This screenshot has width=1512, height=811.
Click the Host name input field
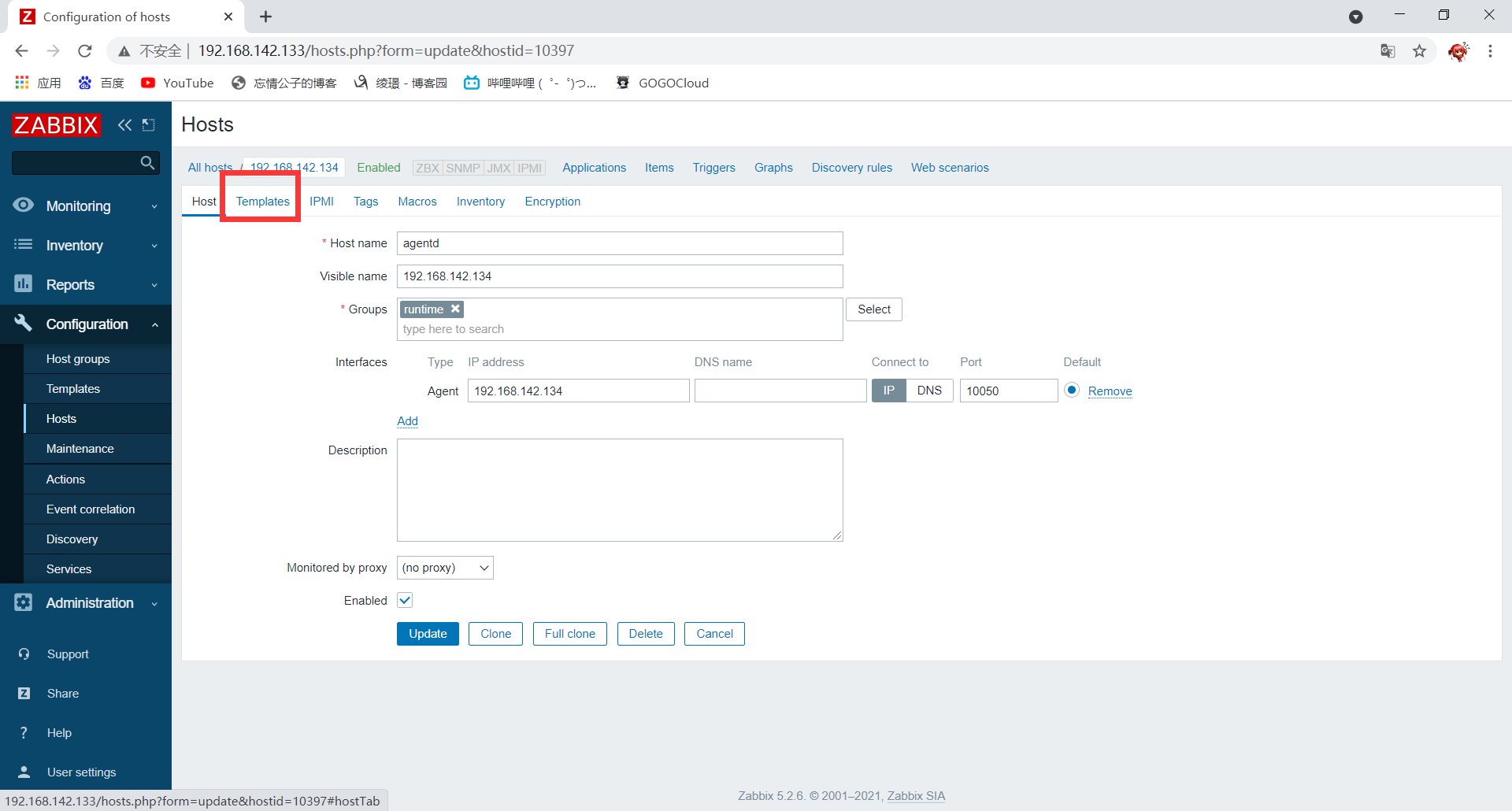click(x=620, y=243)
